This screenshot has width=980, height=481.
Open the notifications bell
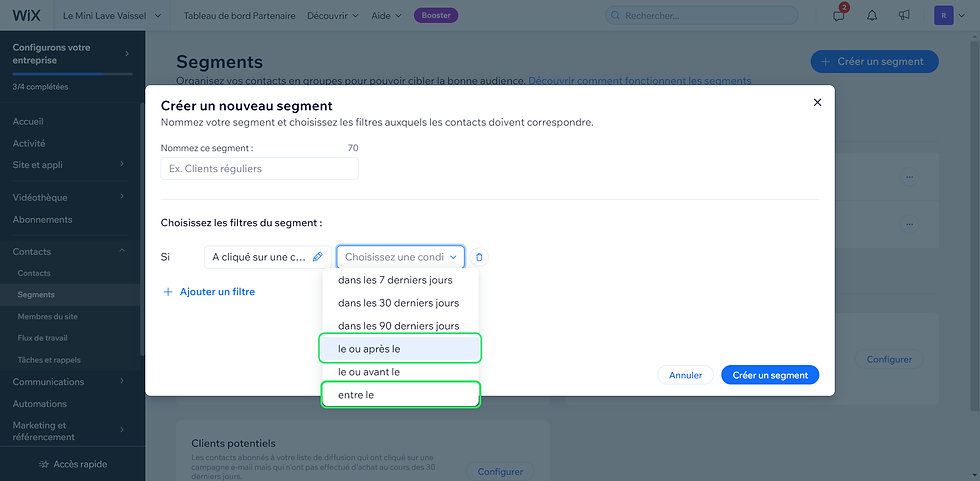click(872, 16)
